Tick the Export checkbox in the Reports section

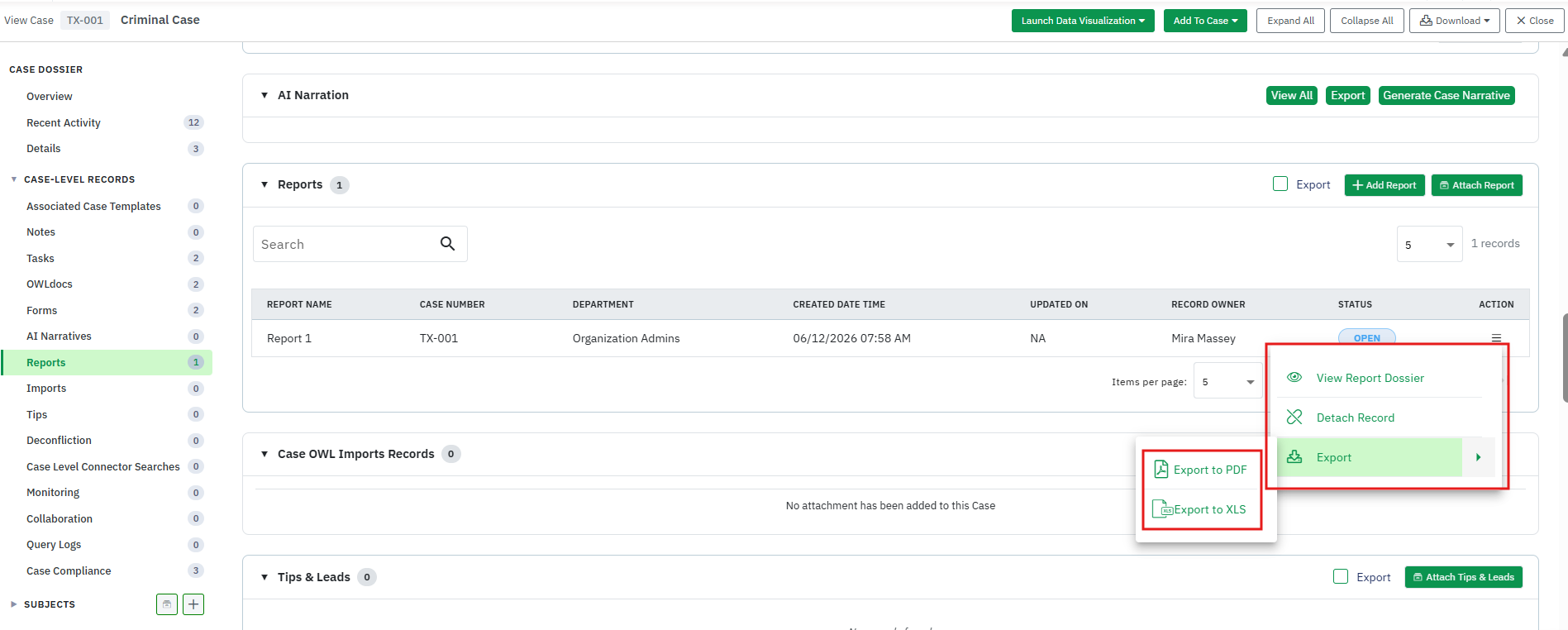tap(1280, 184)
